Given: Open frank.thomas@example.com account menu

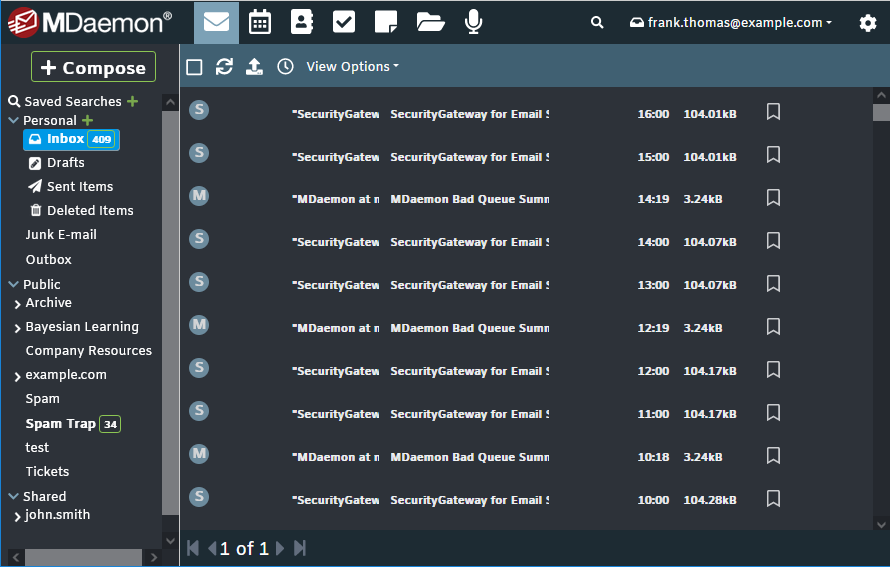Looking at the screenshot, I should pos(731,23).
